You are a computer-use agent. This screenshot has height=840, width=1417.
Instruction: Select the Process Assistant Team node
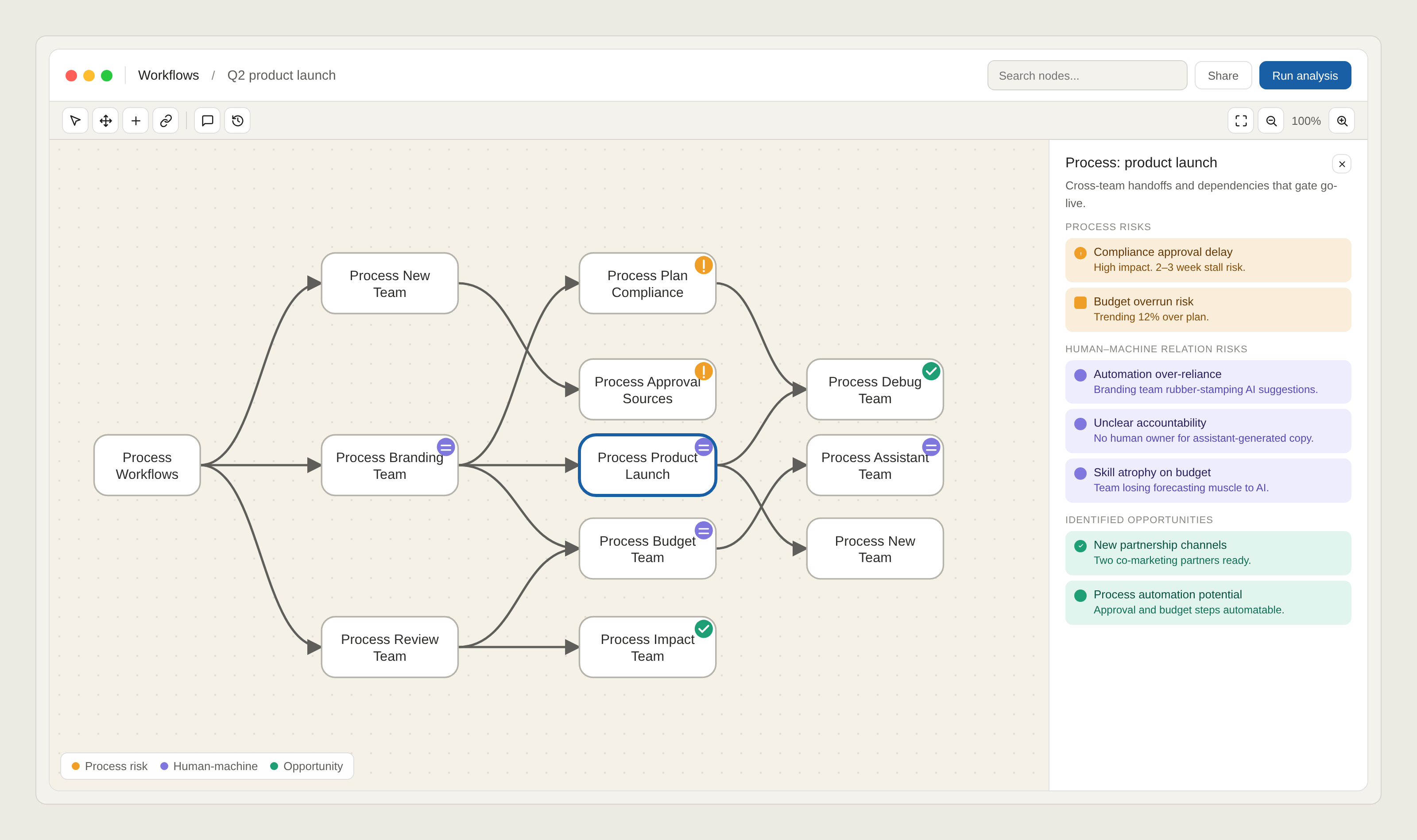[x=875, y=465]
